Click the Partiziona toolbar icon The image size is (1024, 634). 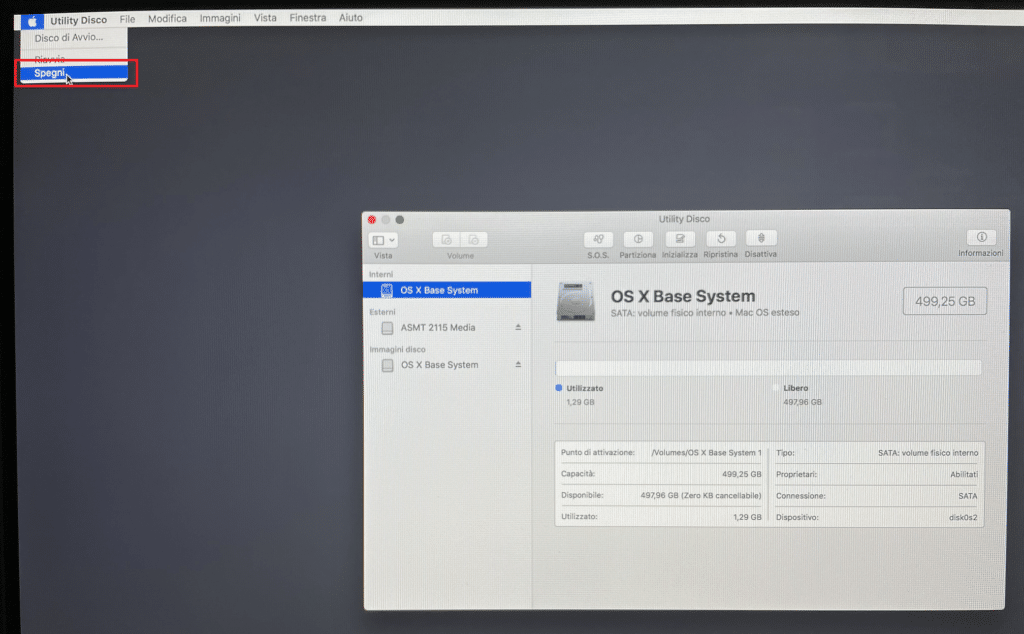pos(638,239)
